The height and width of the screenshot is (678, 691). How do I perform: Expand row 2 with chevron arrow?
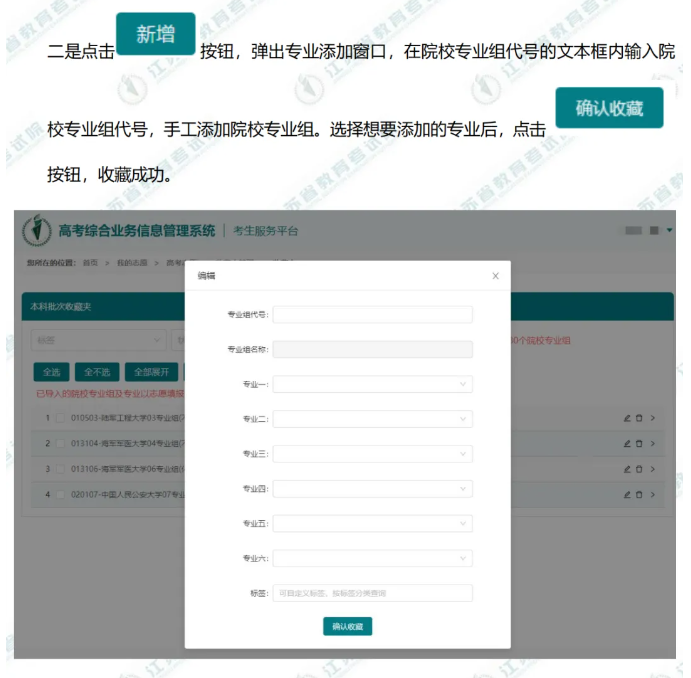[x=653, y=444]
